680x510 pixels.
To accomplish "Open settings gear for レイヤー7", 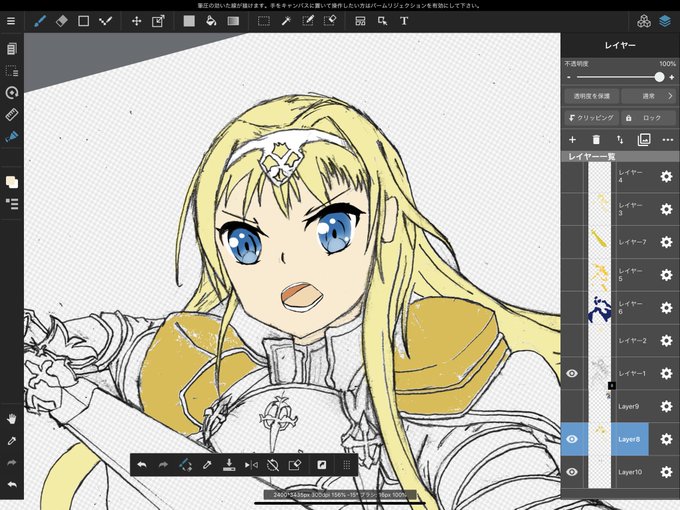I will [666, 242].
